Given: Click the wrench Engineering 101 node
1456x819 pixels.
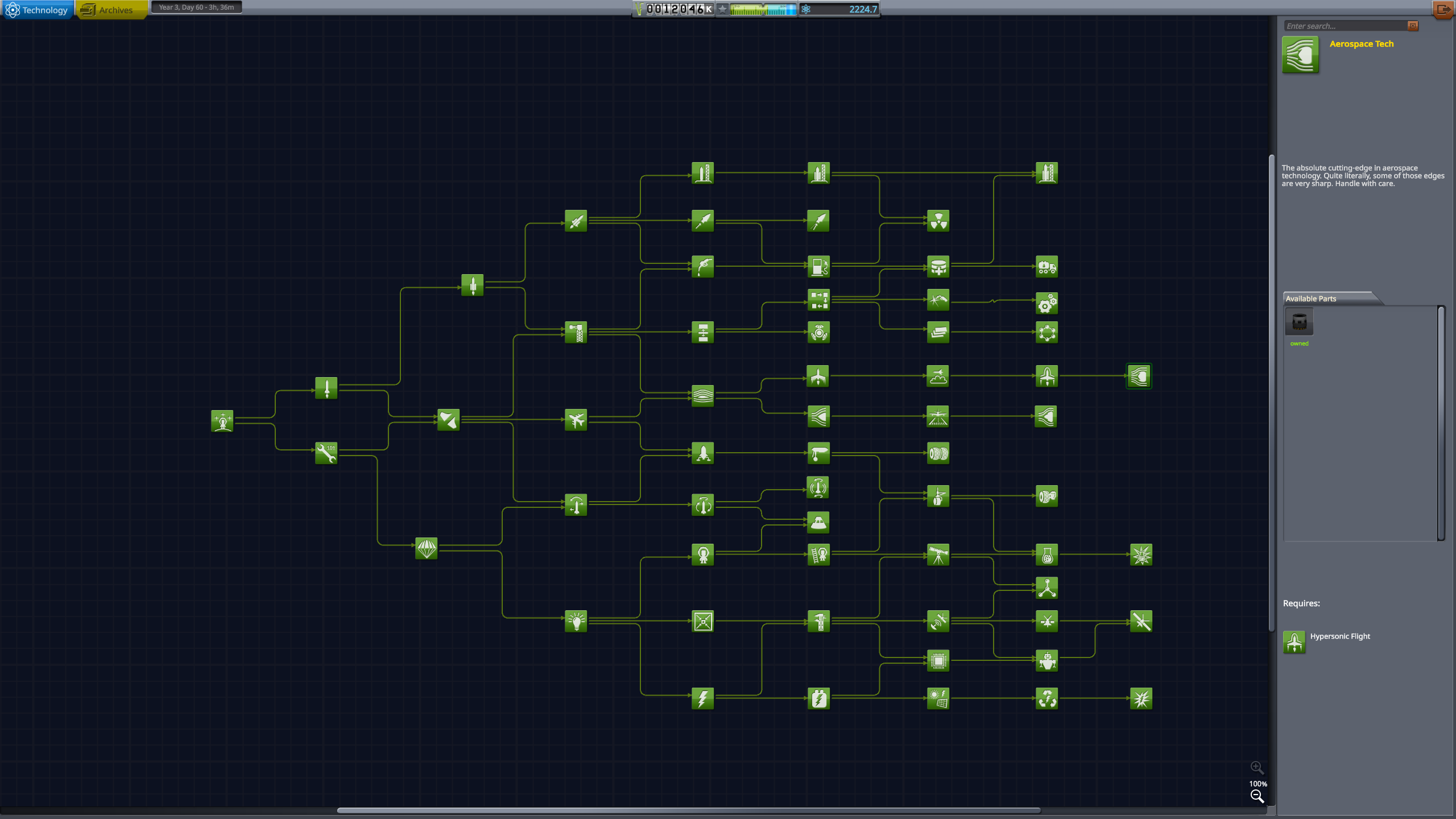Looking at the screenshot, I should 326,453.
